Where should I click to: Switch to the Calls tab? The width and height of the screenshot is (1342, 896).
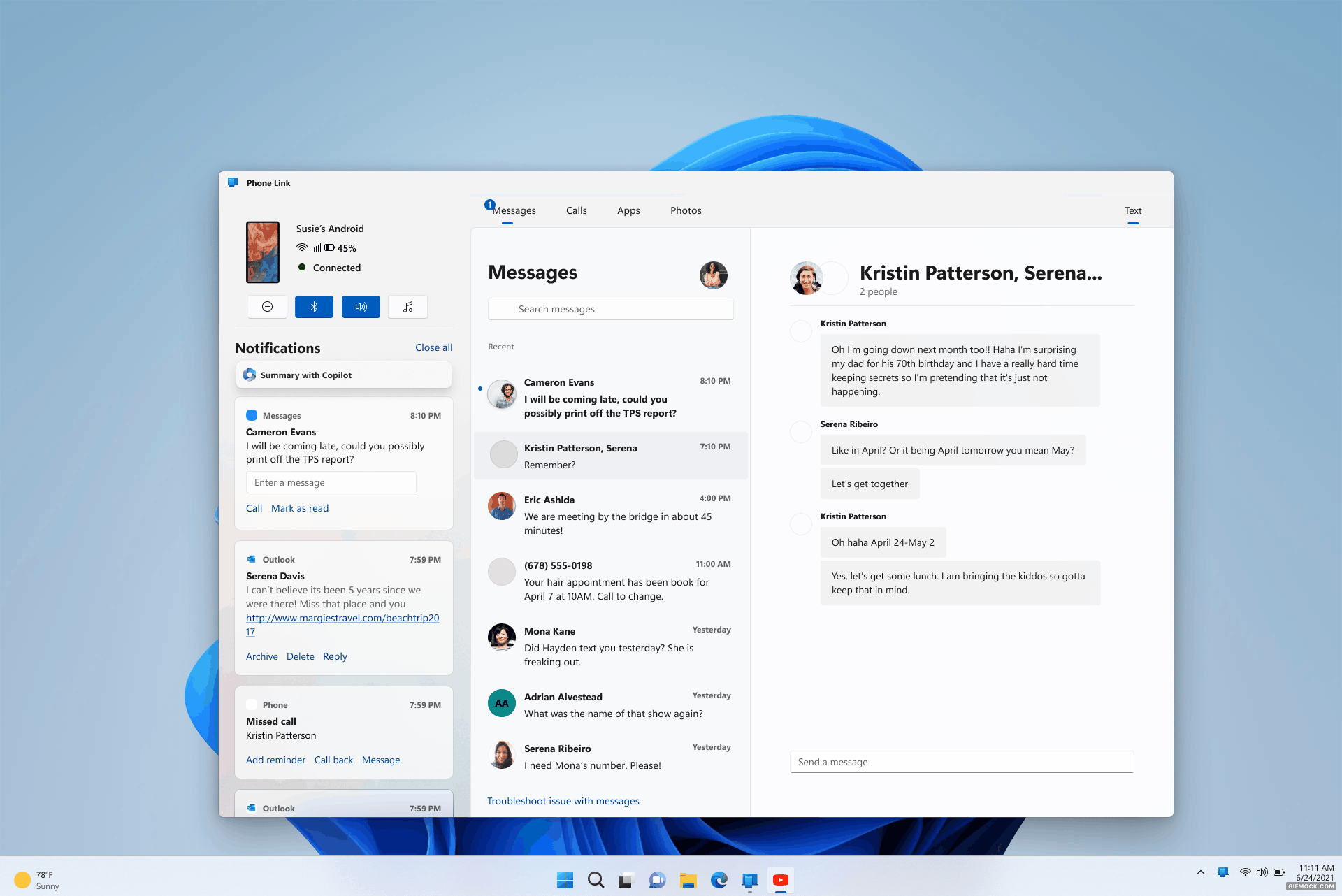[576, 210]
